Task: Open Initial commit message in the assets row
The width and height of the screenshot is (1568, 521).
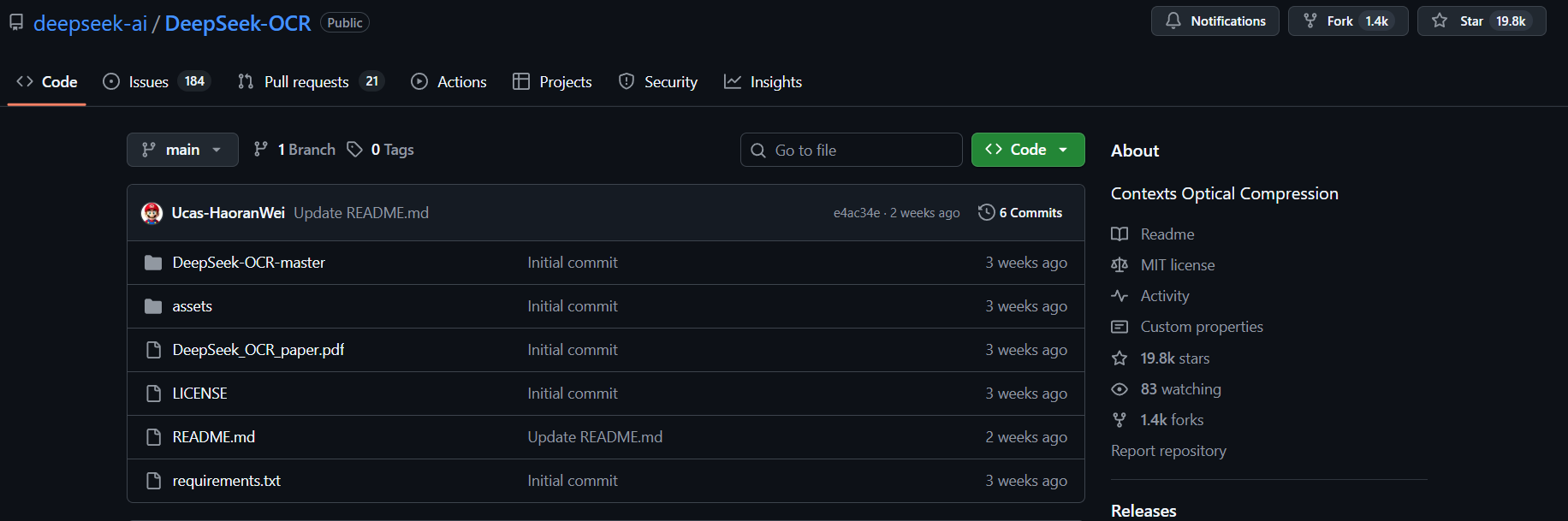Action: [573, 306]
